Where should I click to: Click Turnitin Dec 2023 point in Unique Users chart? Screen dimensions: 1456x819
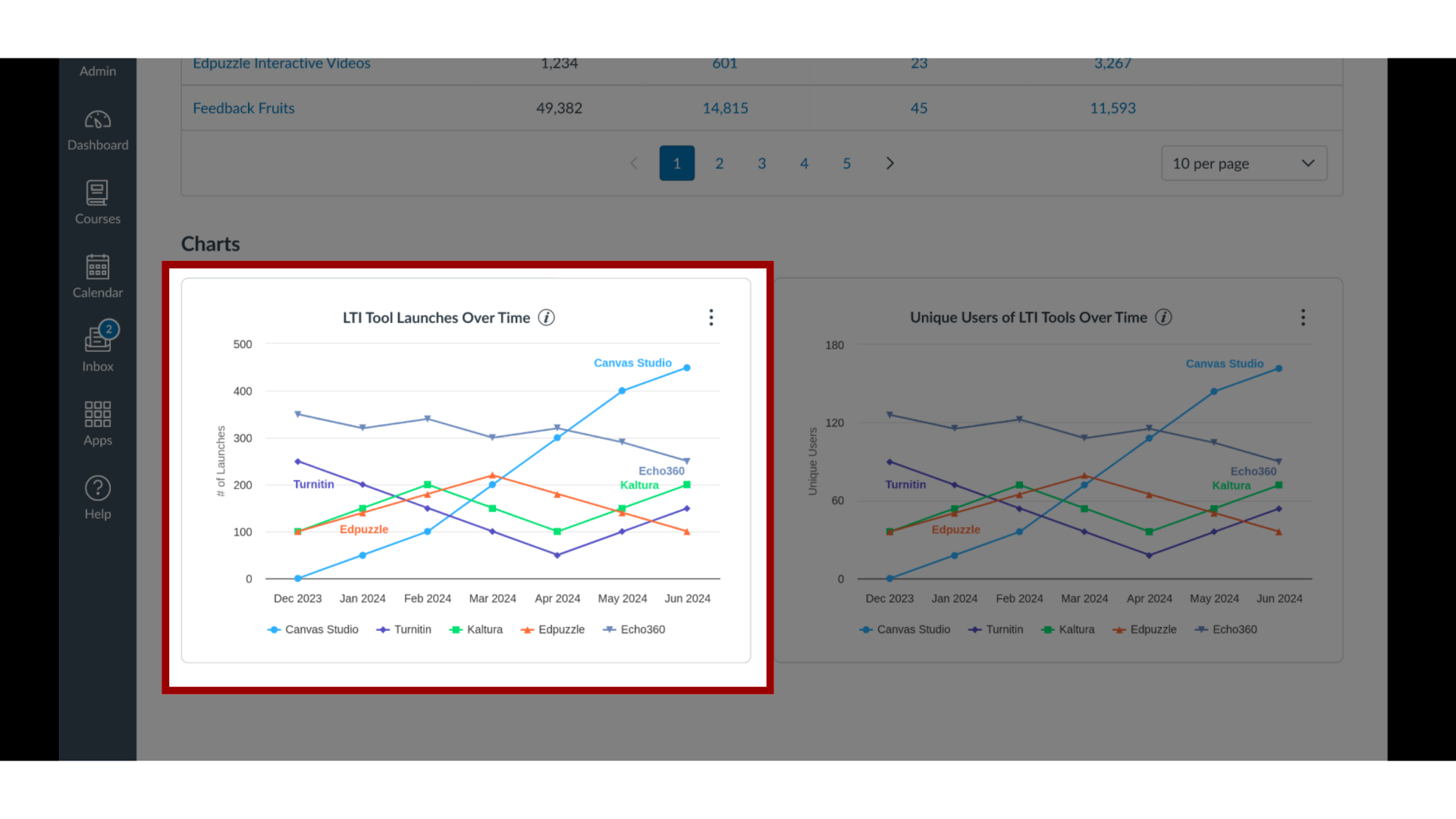[x=890, y=462]
